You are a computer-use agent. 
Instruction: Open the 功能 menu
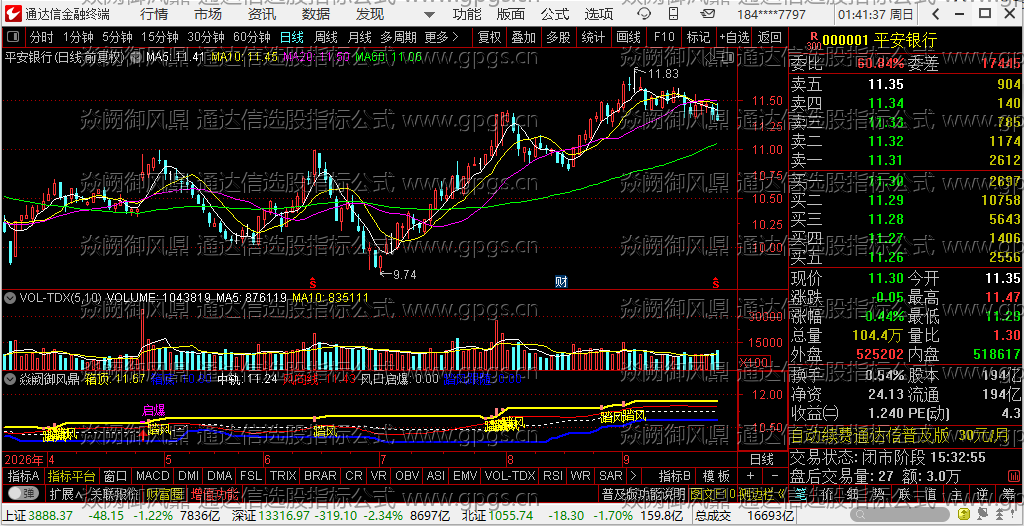468,14
